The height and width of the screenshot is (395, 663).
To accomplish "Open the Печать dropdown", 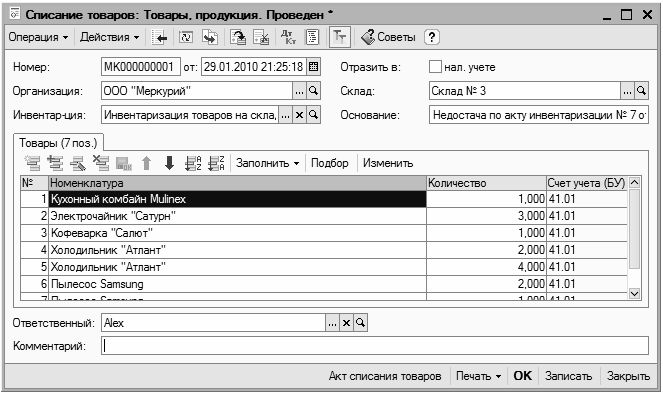I will [x=478, y=376].
